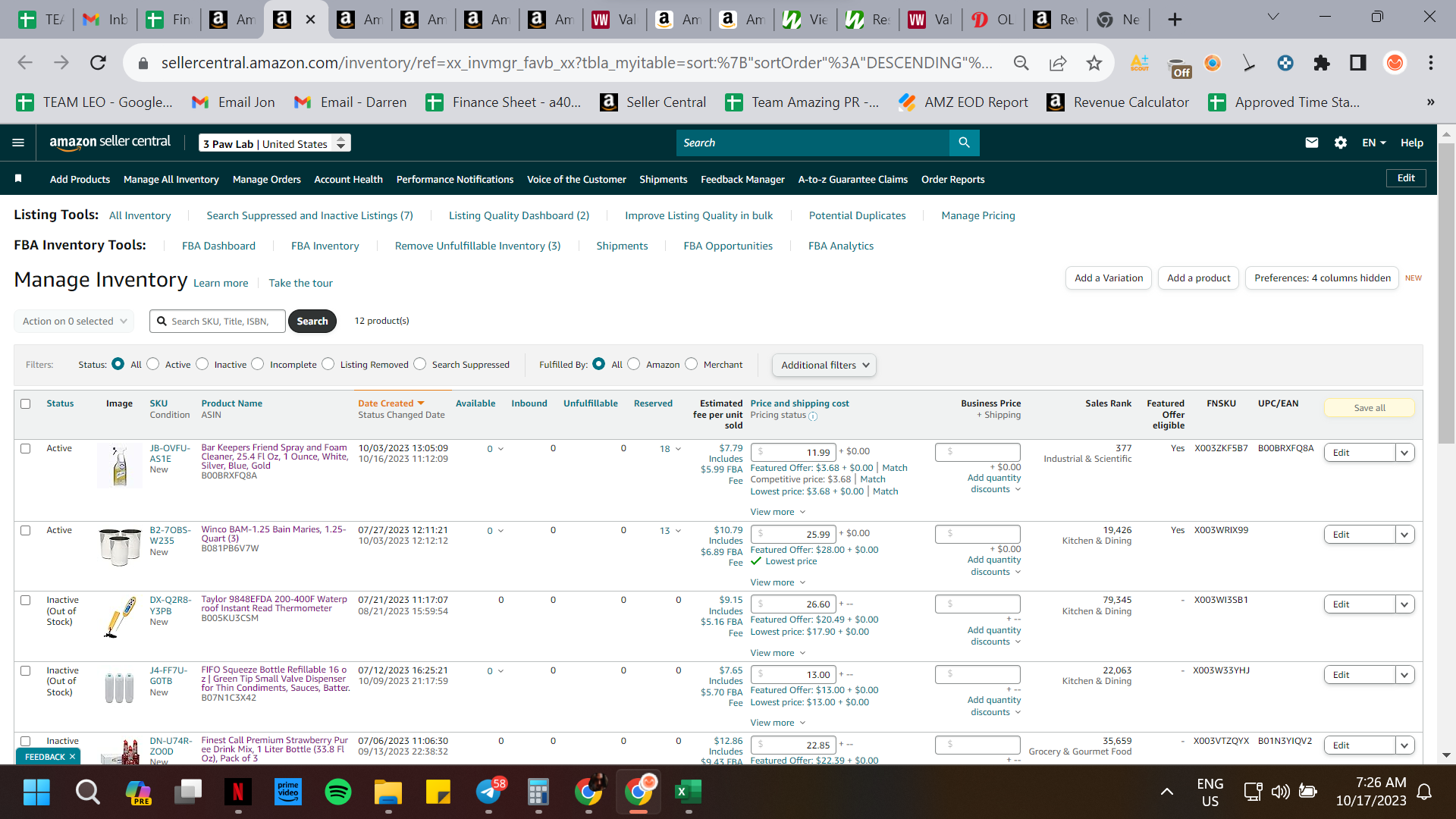Viewport: 1456px width, 819px height.
Task: Open the settings gear icon
Action: [x=1340, y=143]
